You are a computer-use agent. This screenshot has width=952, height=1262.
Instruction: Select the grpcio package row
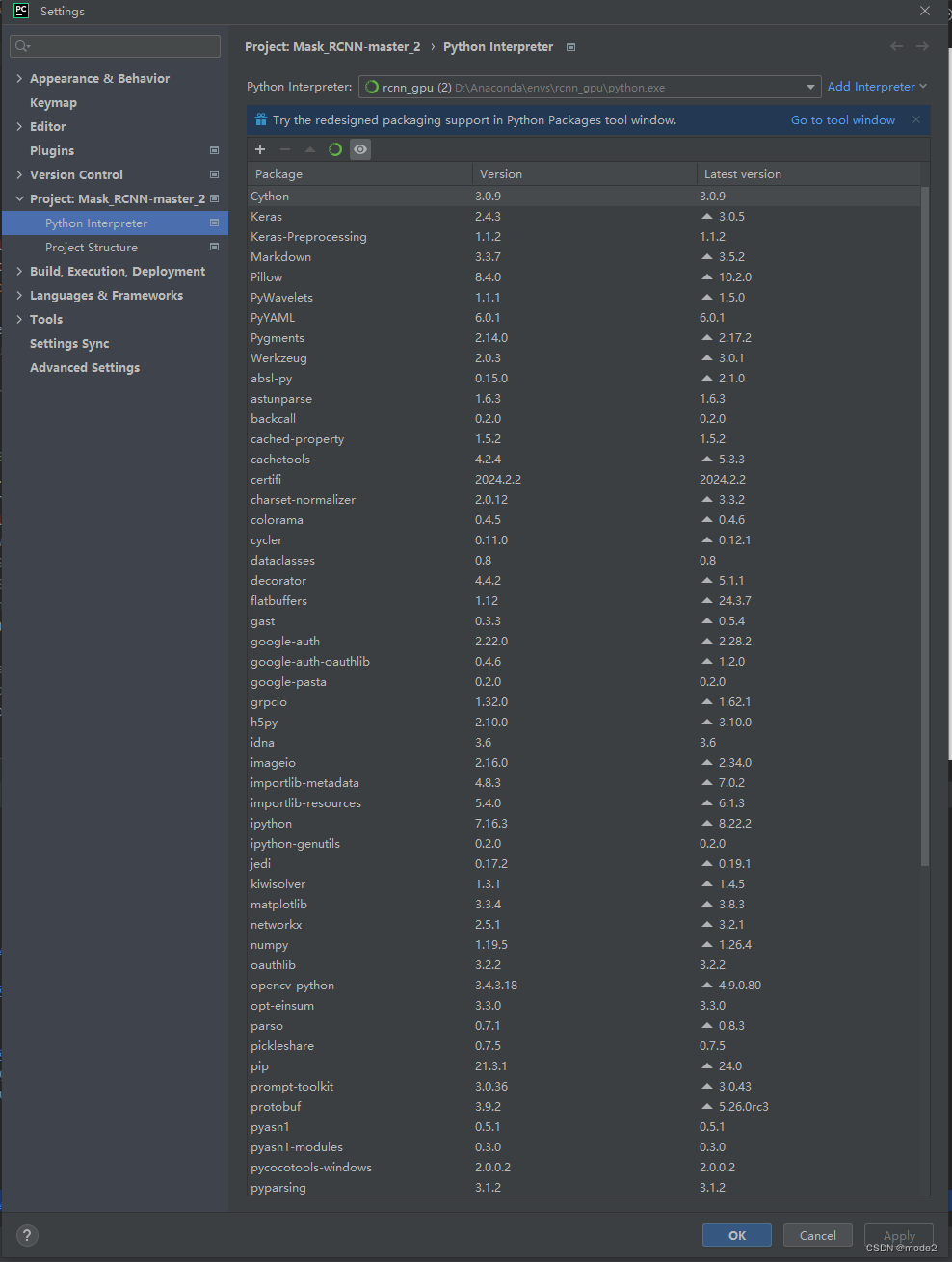[584, 701]
